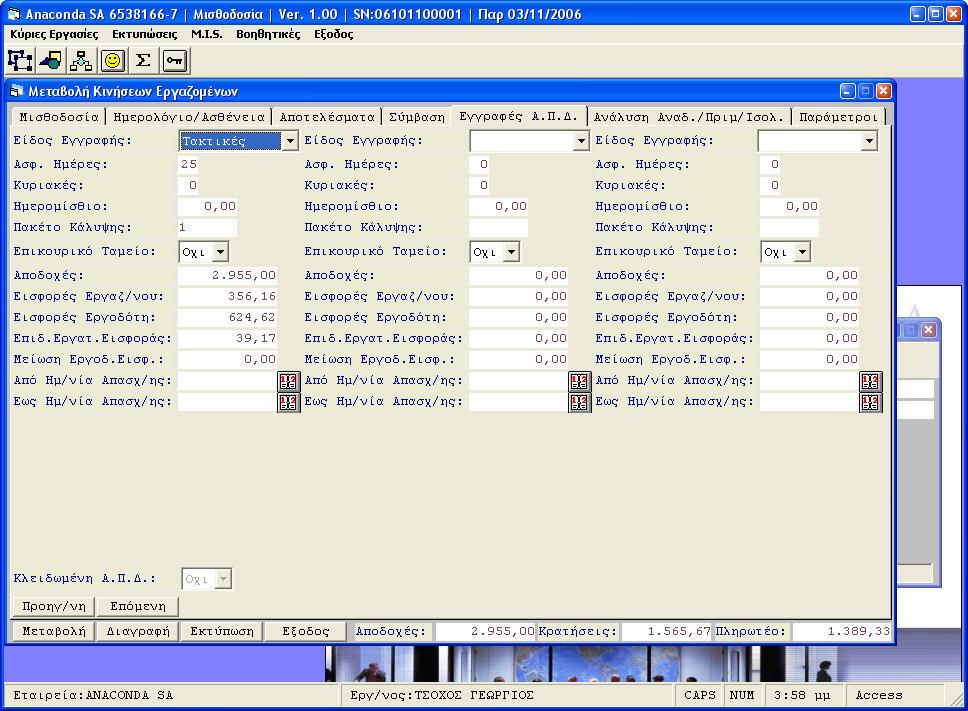Click first column Ημερομίσθιο field
Screen dimensions: 968x711
click(207, 206)
